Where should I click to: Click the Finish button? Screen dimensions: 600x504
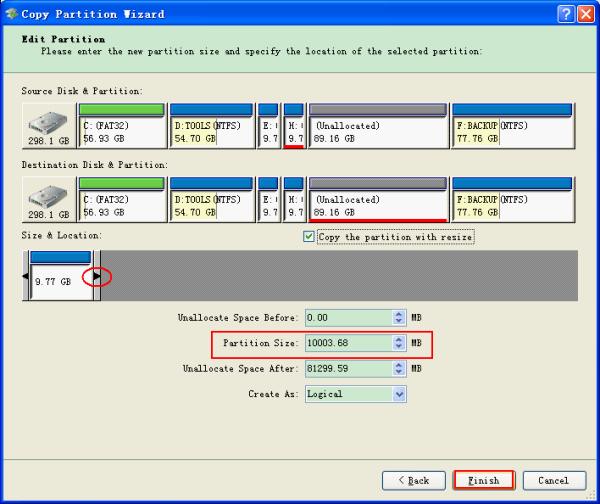484,480
